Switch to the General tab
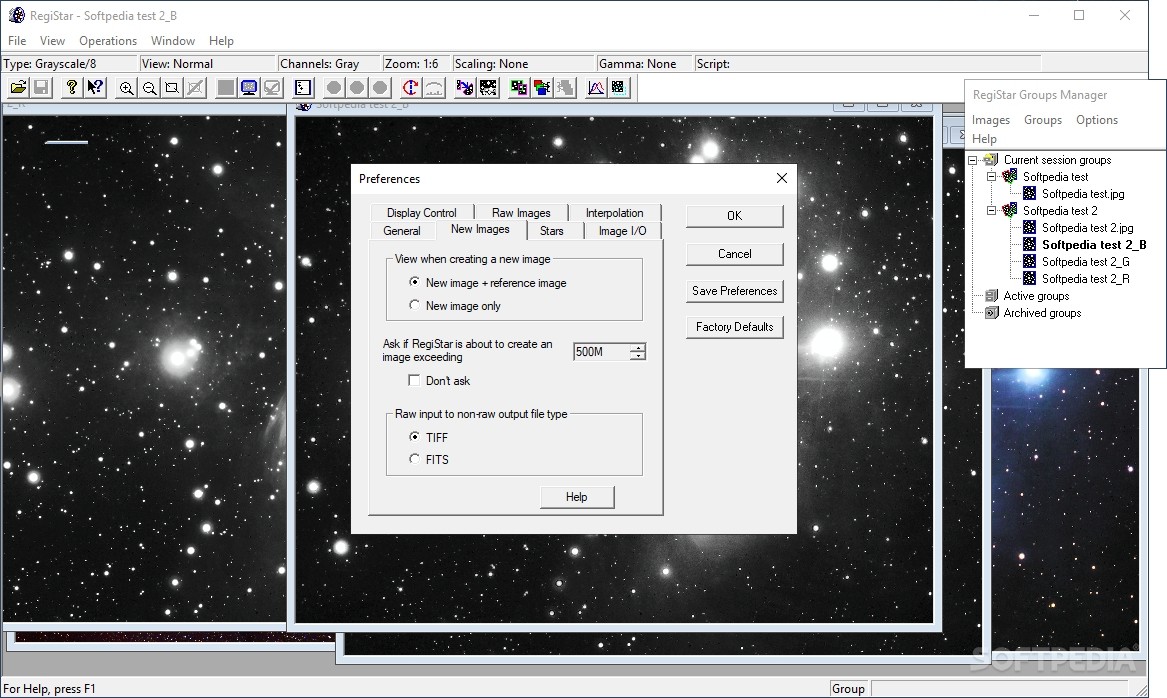The width and height of the screenshot is (1167, 698). tap(402, 231)
